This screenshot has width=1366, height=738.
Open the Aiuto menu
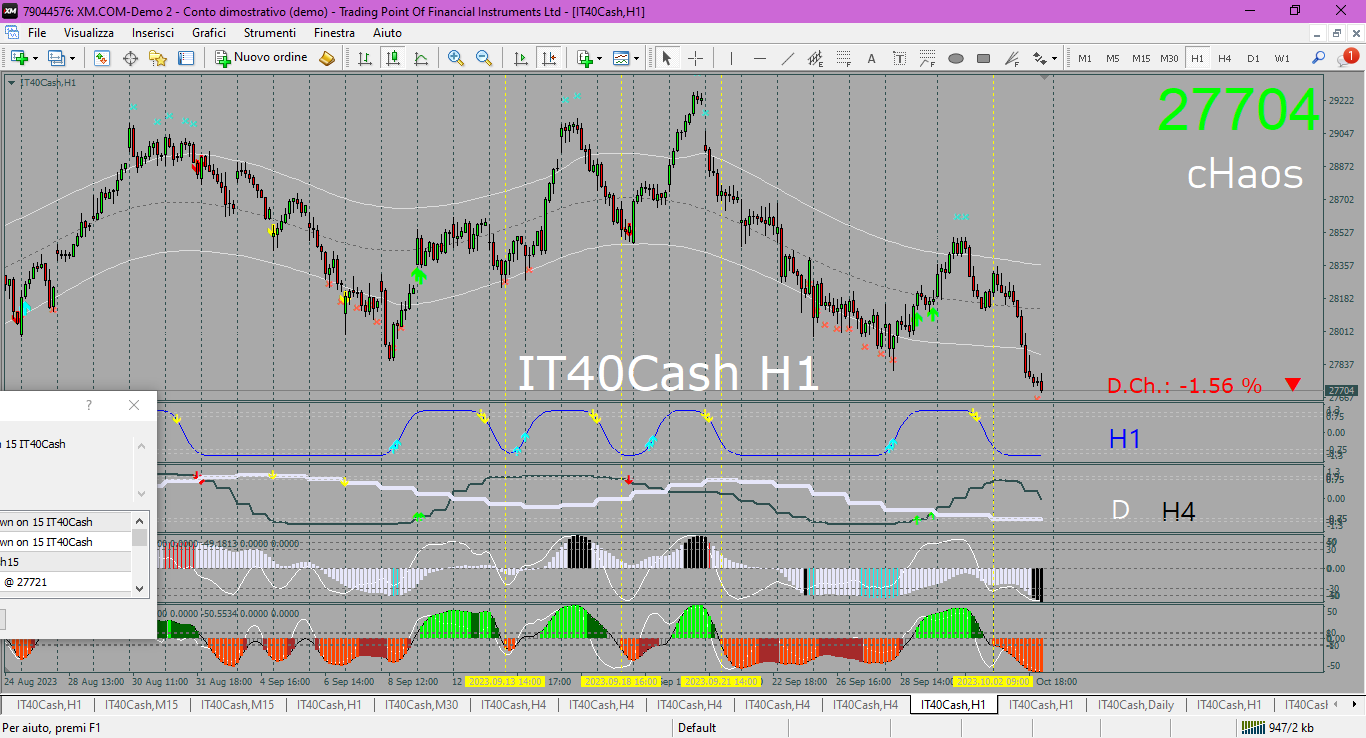(387, 33)
